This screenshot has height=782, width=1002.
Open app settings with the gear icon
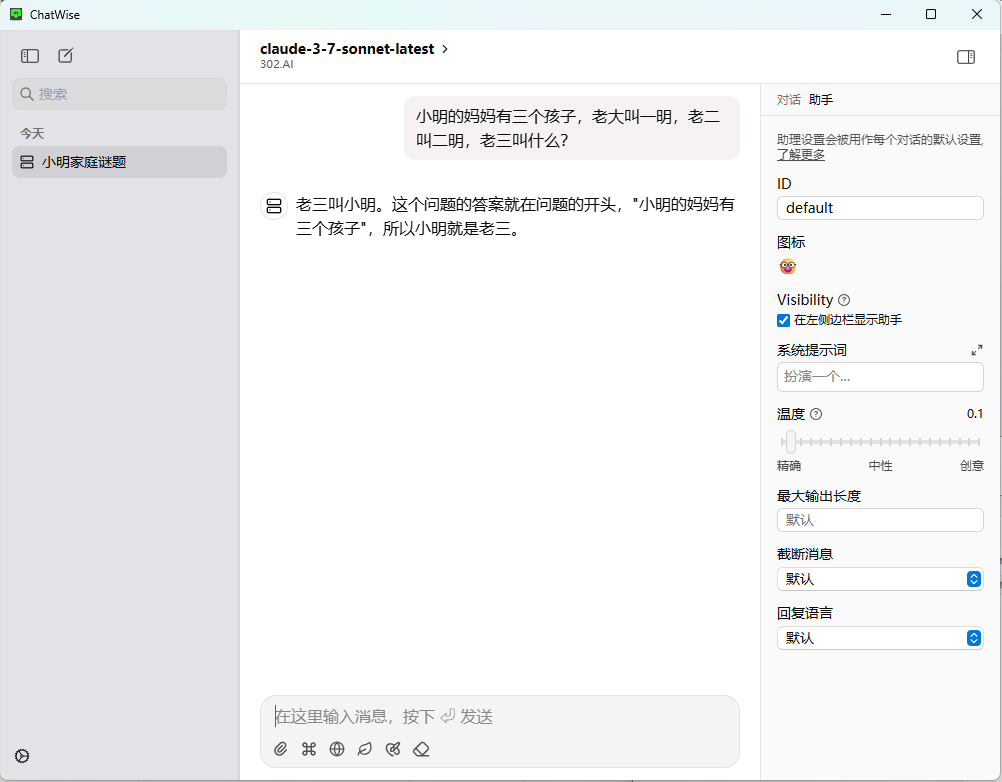tap(21, 755)
